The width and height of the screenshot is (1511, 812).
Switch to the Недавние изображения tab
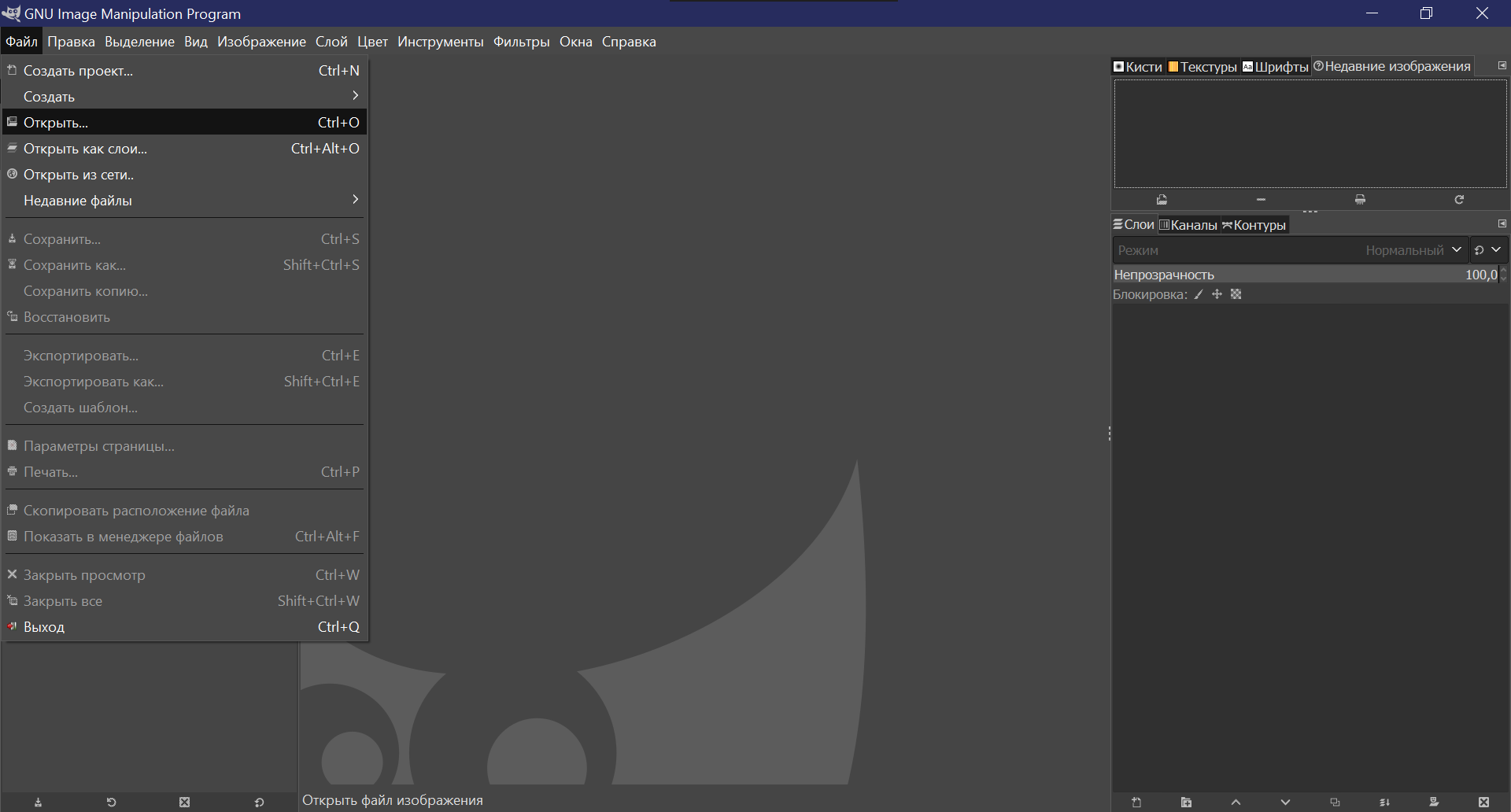1392,67
